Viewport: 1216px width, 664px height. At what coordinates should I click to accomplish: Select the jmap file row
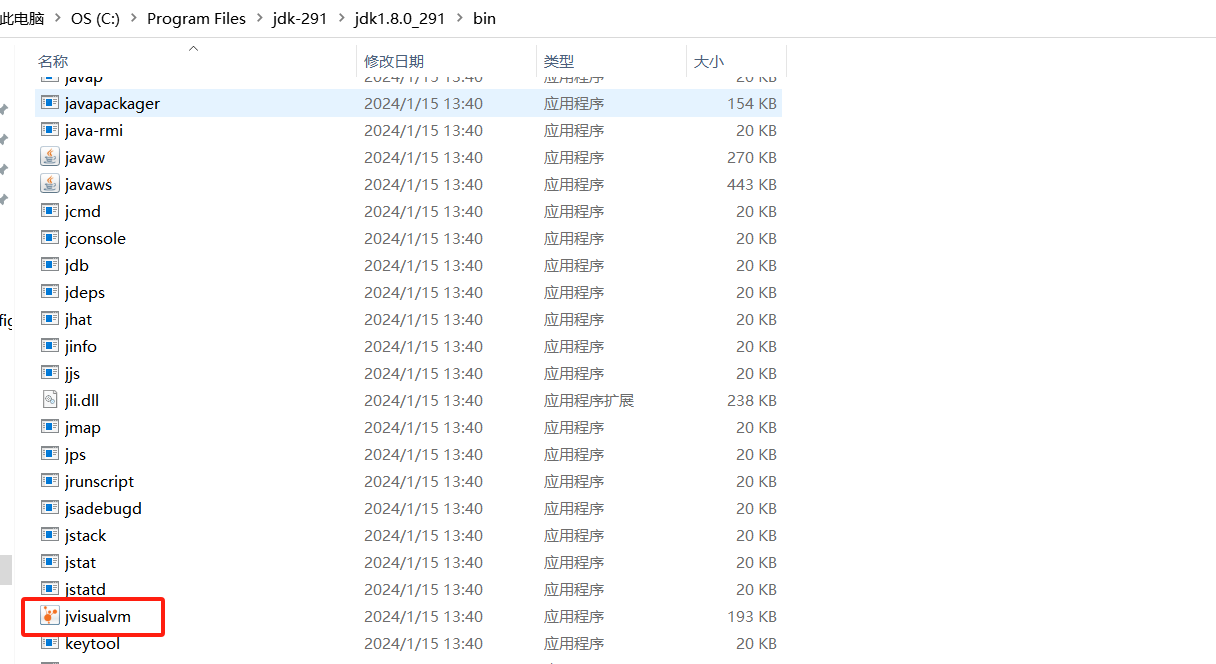click(x=83, y=427)
